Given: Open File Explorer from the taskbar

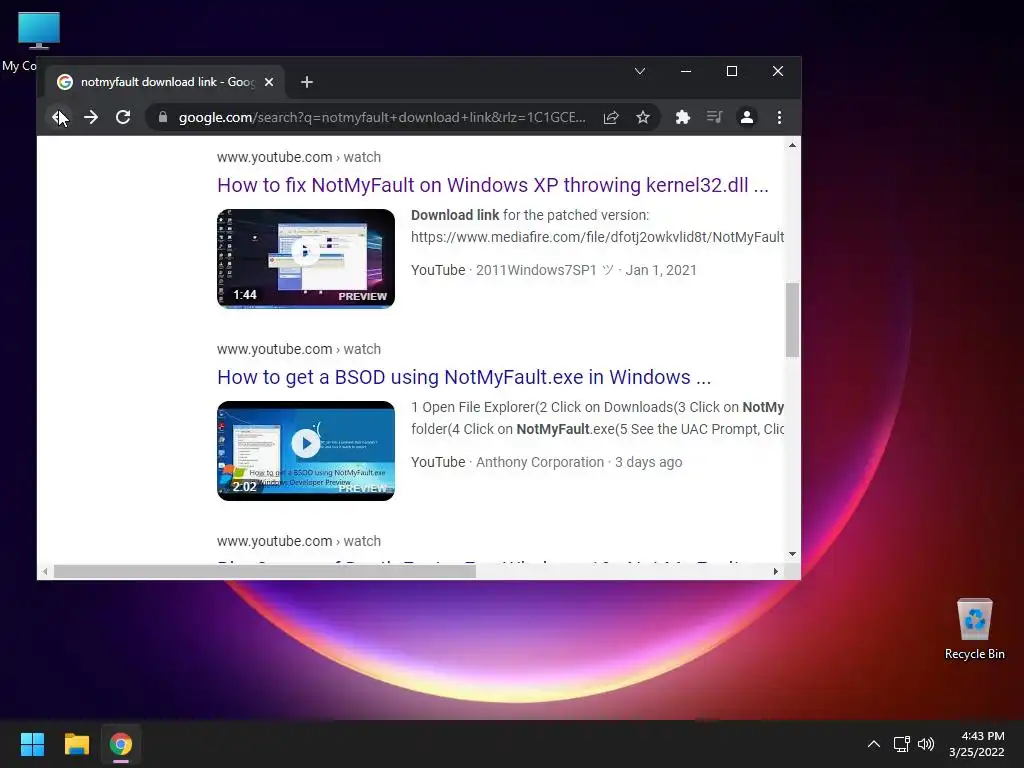Looking at the screenshot, I should tap(76, 744).
